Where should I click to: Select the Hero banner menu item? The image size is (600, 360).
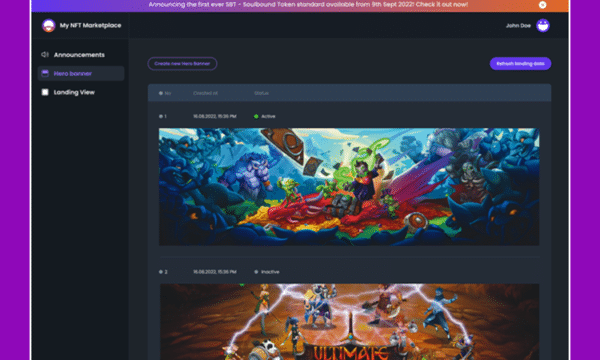81,73
